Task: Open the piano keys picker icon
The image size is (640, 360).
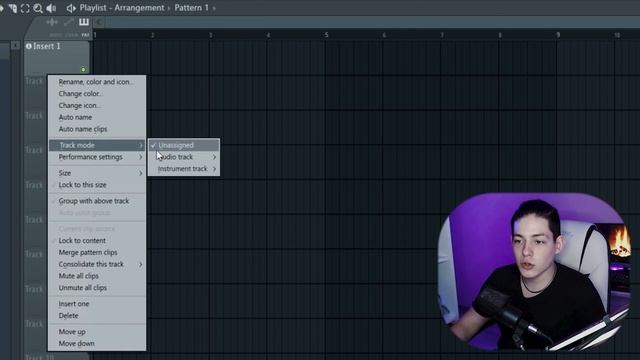Action: tap(84, 22)
